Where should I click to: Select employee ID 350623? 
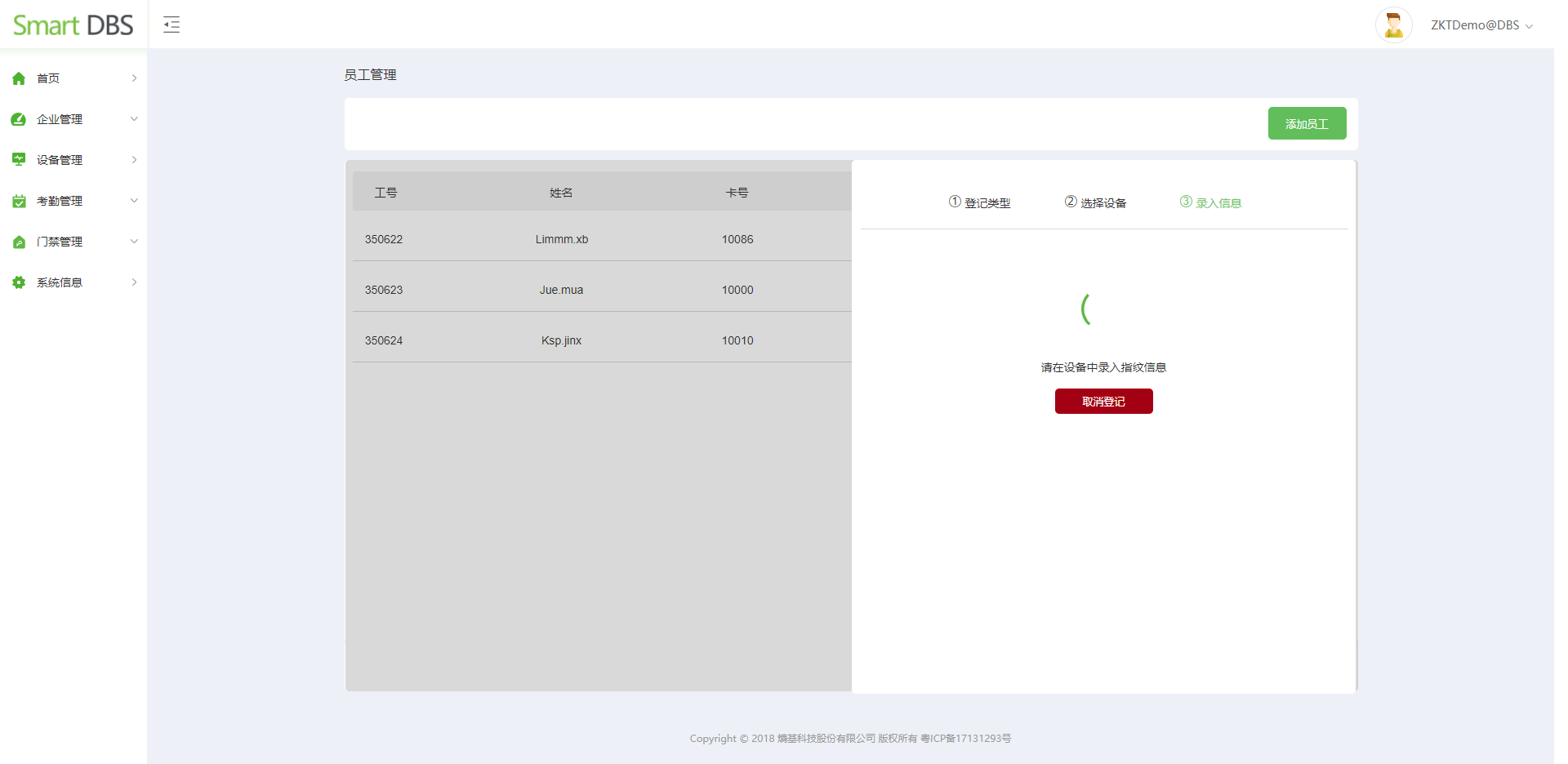click(x=384, y=290)
